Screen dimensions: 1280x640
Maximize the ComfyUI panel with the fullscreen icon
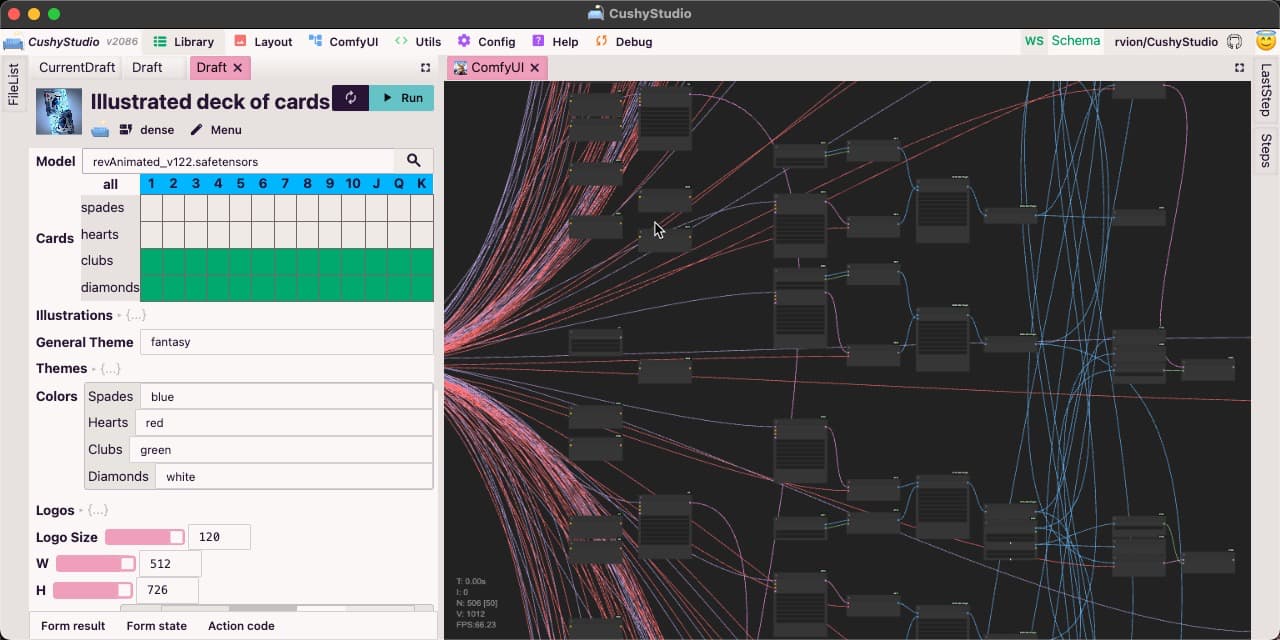(1240, 68)
